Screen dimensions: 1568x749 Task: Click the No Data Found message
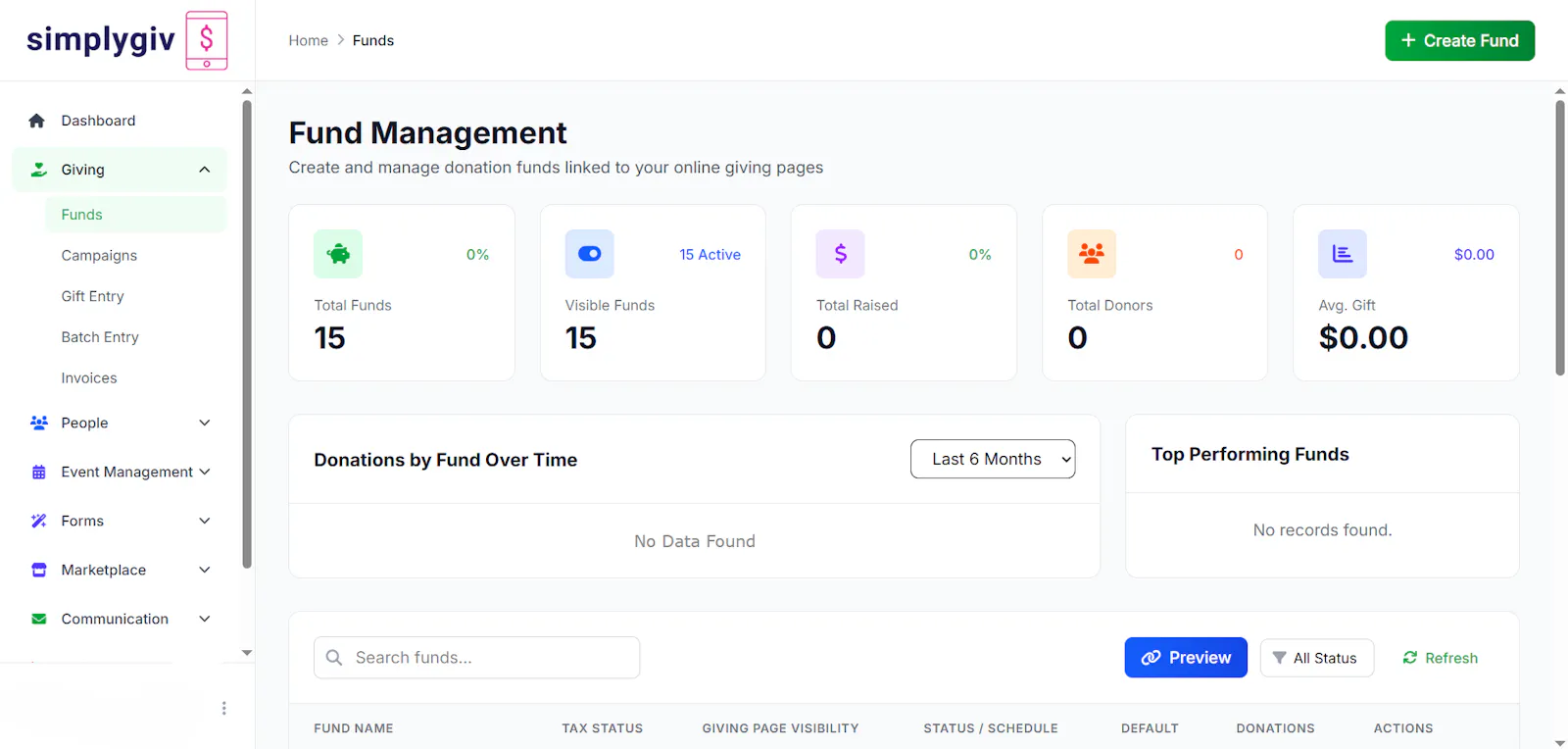695,541
